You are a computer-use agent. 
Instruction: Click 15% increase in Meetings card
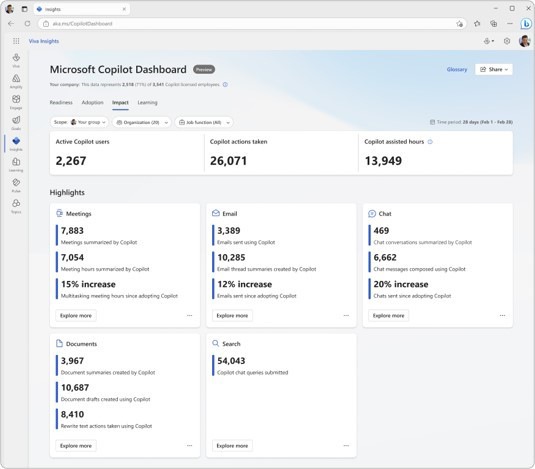pyautogui.click(x=88, y=284)
